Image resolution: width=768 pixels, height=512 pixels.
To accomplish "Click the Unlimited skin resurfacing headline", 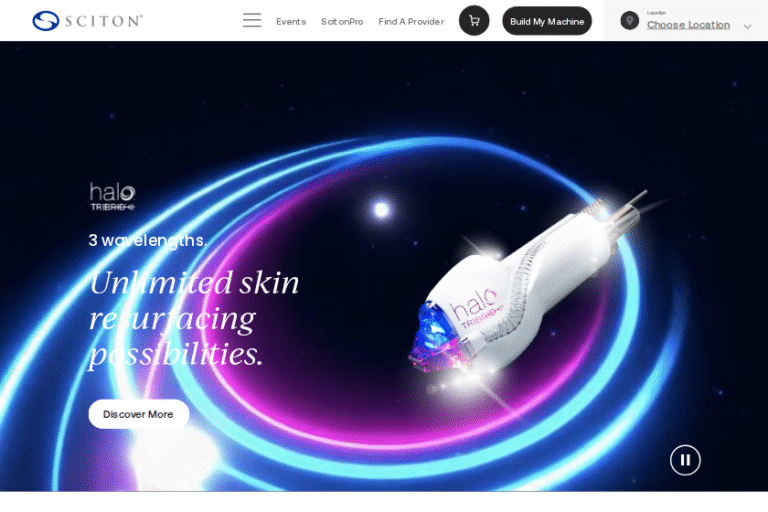I will point(194,318).
